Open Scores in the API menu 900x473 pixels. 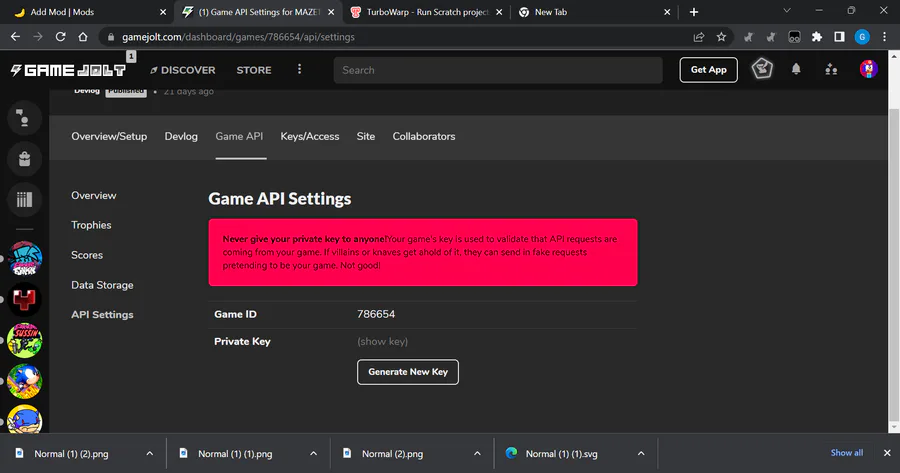pyautogui.click(x=87, y=255)
